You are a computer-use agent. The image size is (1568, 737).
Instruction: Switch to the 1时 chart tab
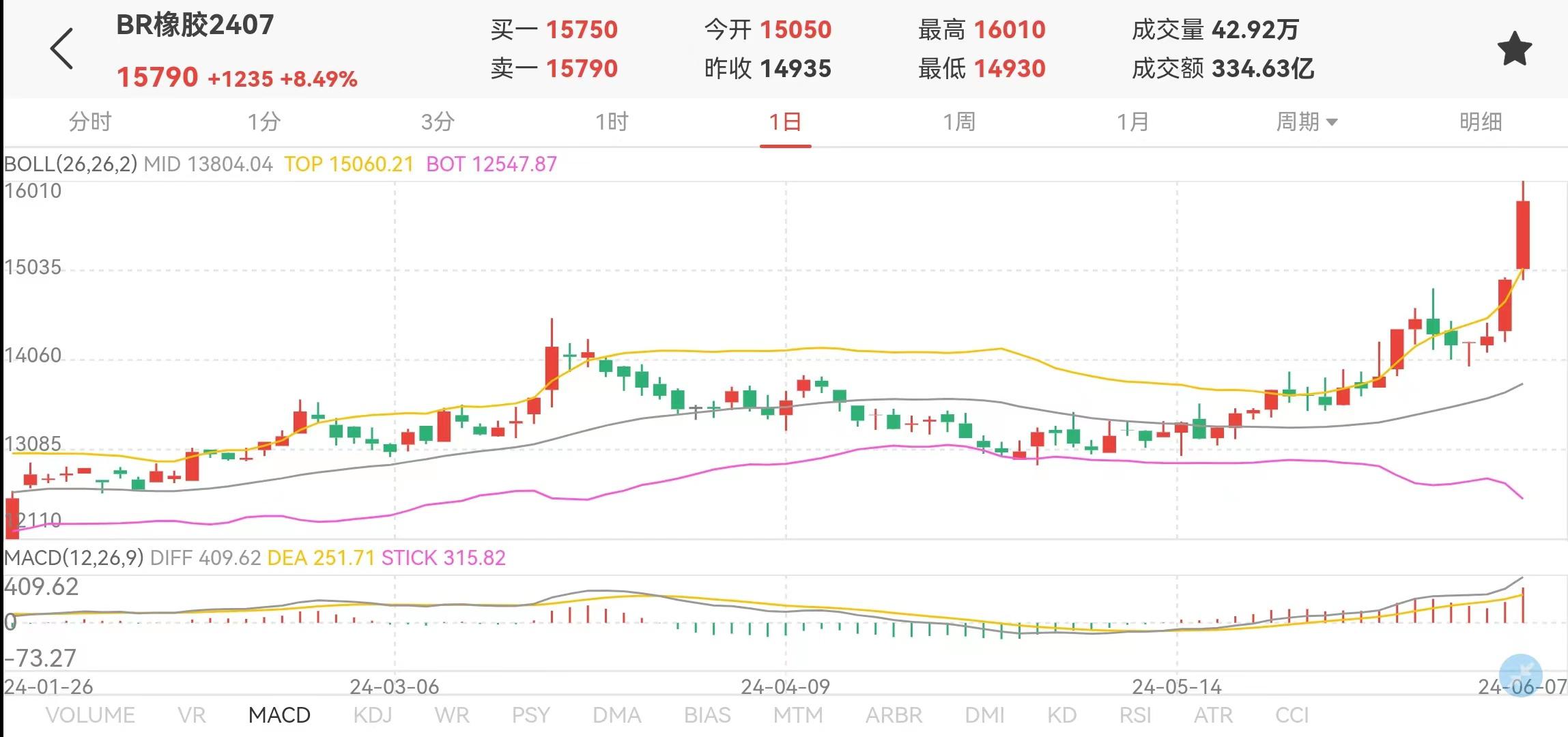tap(612, 122)
